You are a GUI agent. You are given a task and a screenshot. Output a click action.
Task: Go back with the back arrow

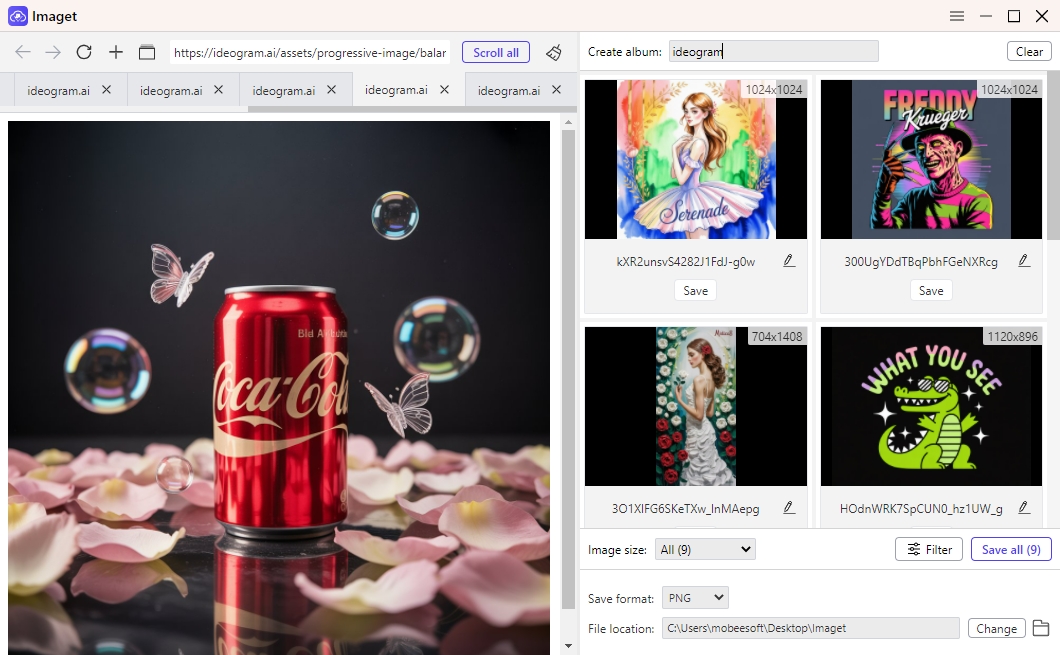[23, 52]
